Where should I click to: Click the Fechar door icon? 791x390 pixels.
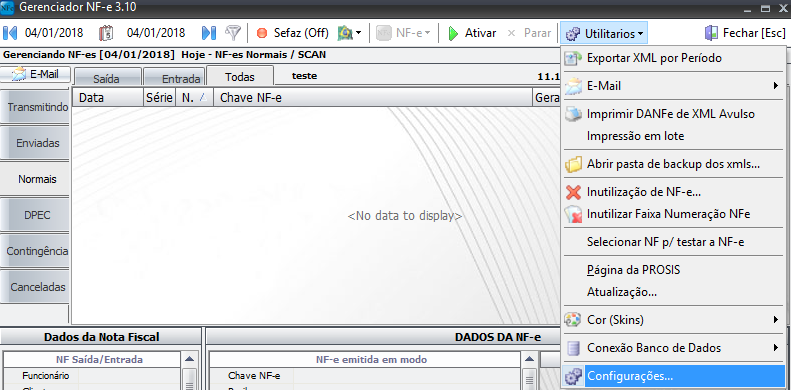tap(711, 33)
